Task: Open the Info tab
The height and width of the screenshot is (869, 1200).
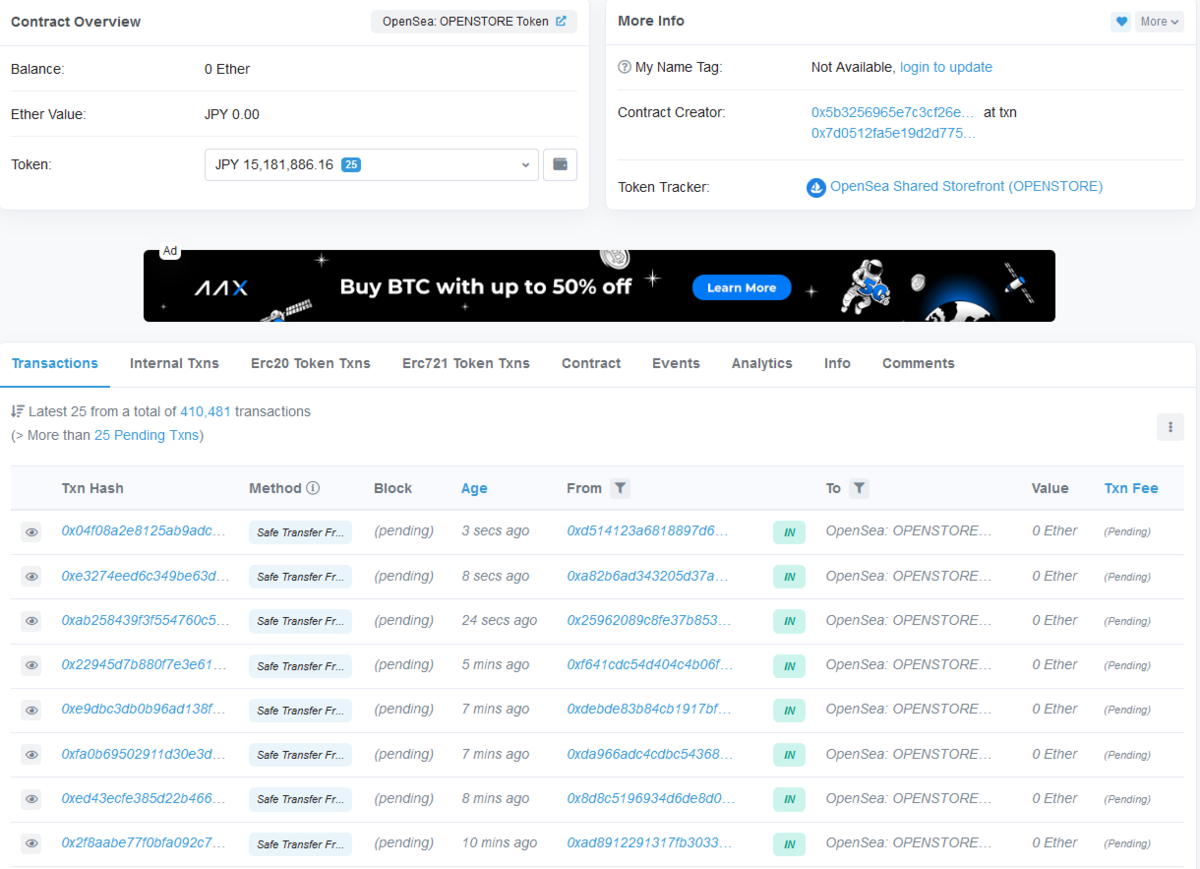Action: tap(837, 363)
